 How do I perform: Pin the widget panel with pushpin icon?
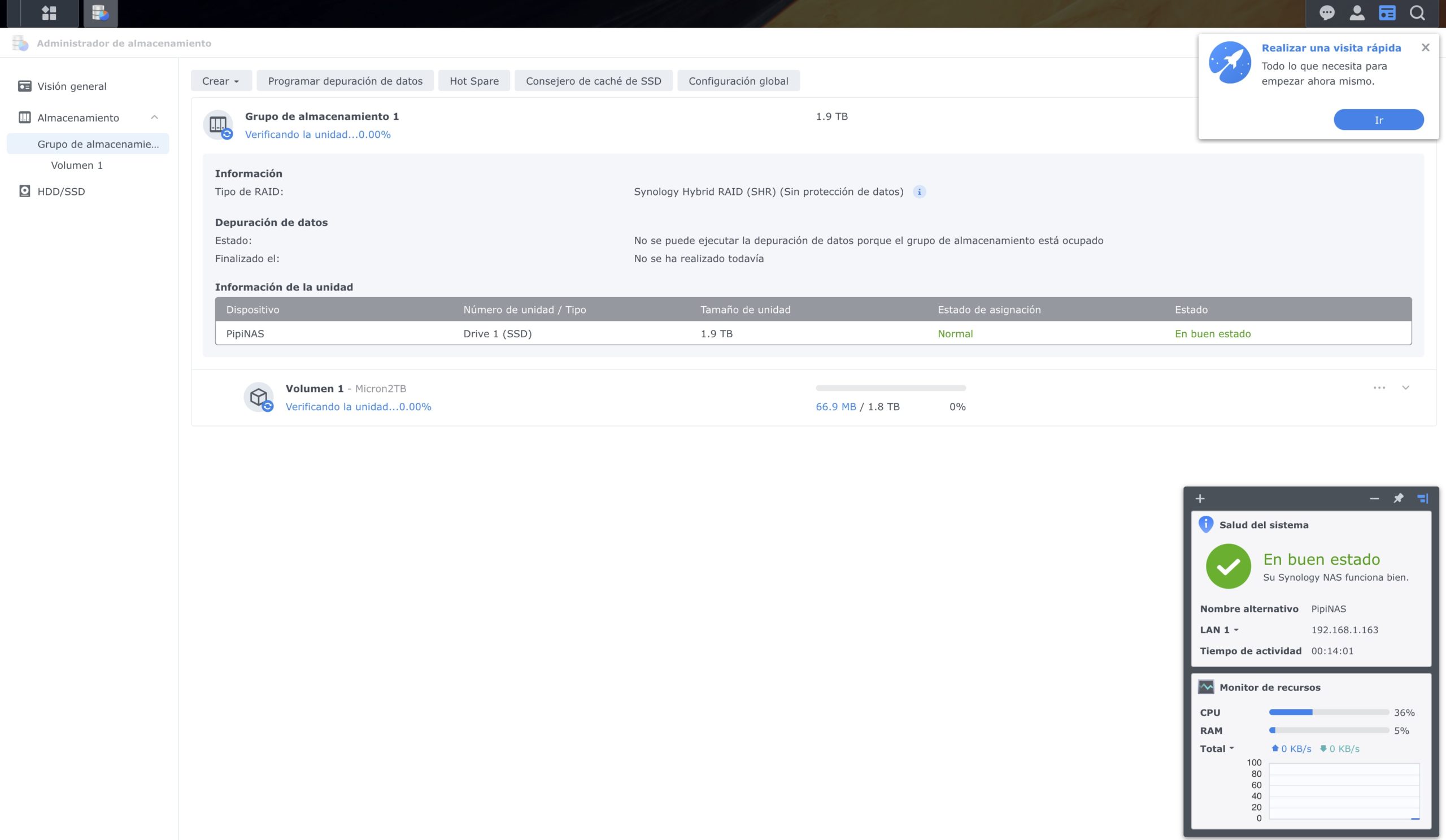(1399, 498)
